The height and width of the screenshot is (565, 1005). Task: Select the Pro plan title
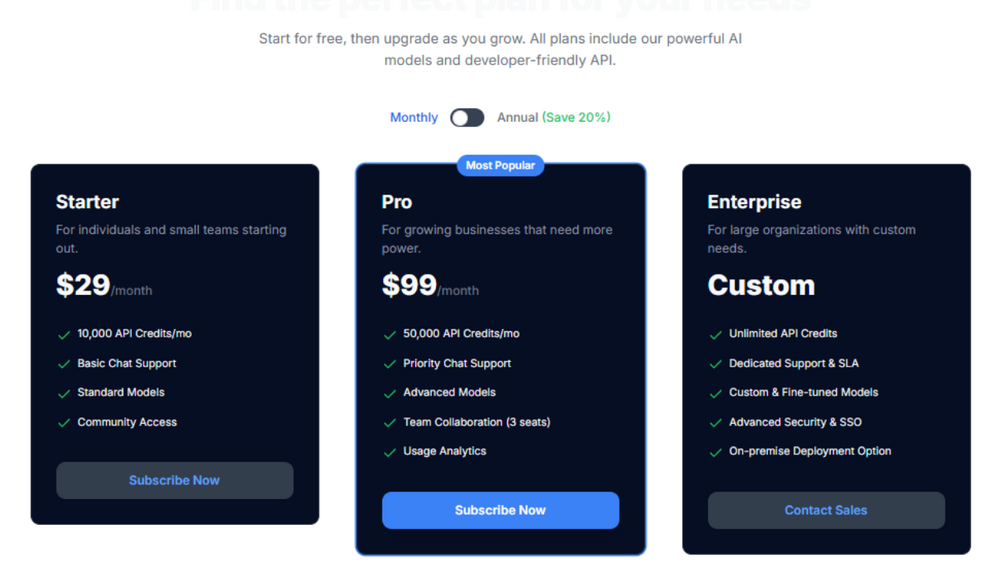[x=397, y=202]
